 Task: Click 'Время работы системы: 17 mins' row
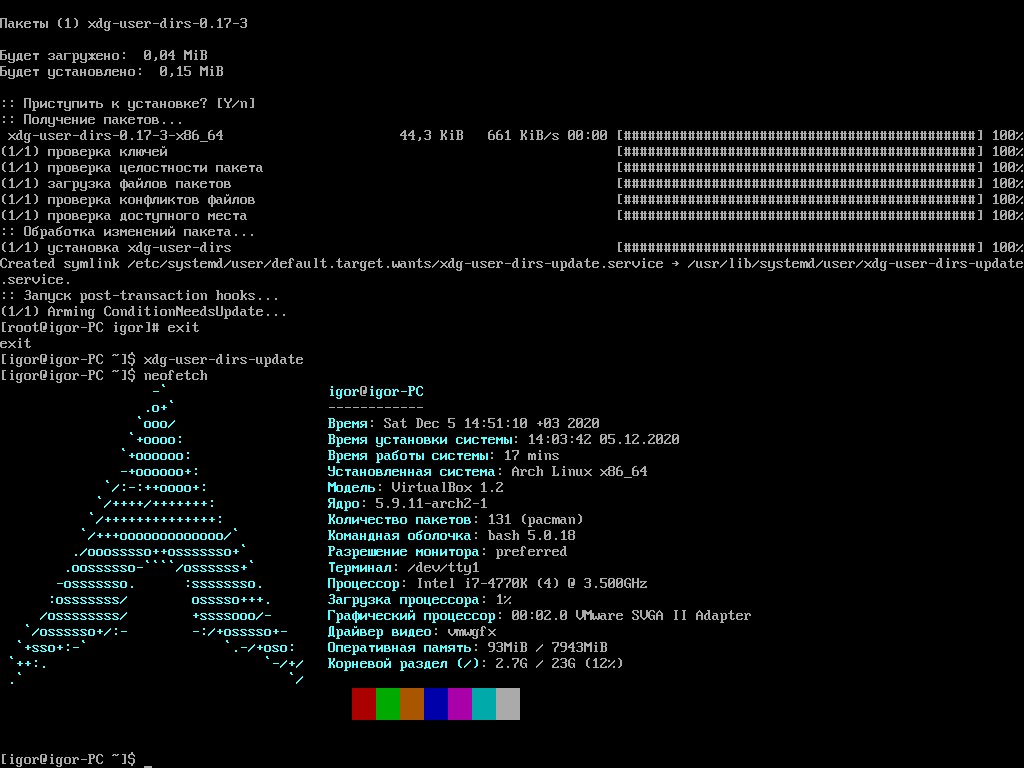pyautogui.click(x=443, y=455)
